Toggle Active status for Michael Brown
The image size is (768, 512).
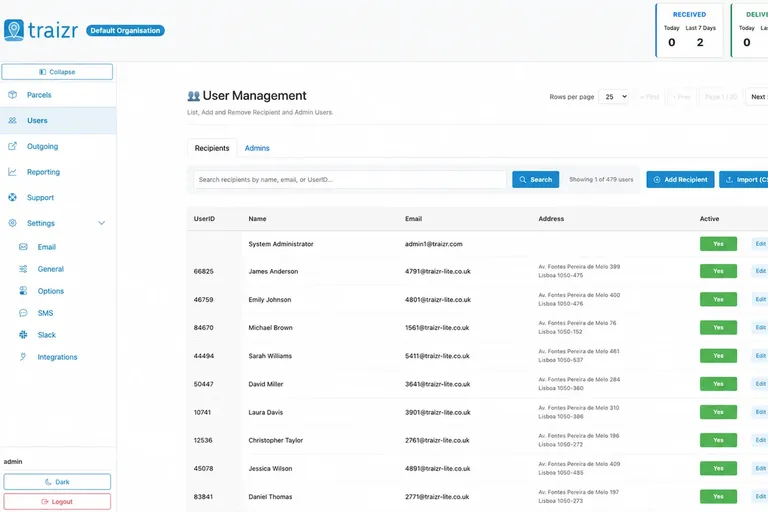pyautogui.click(x=718, y=327)
